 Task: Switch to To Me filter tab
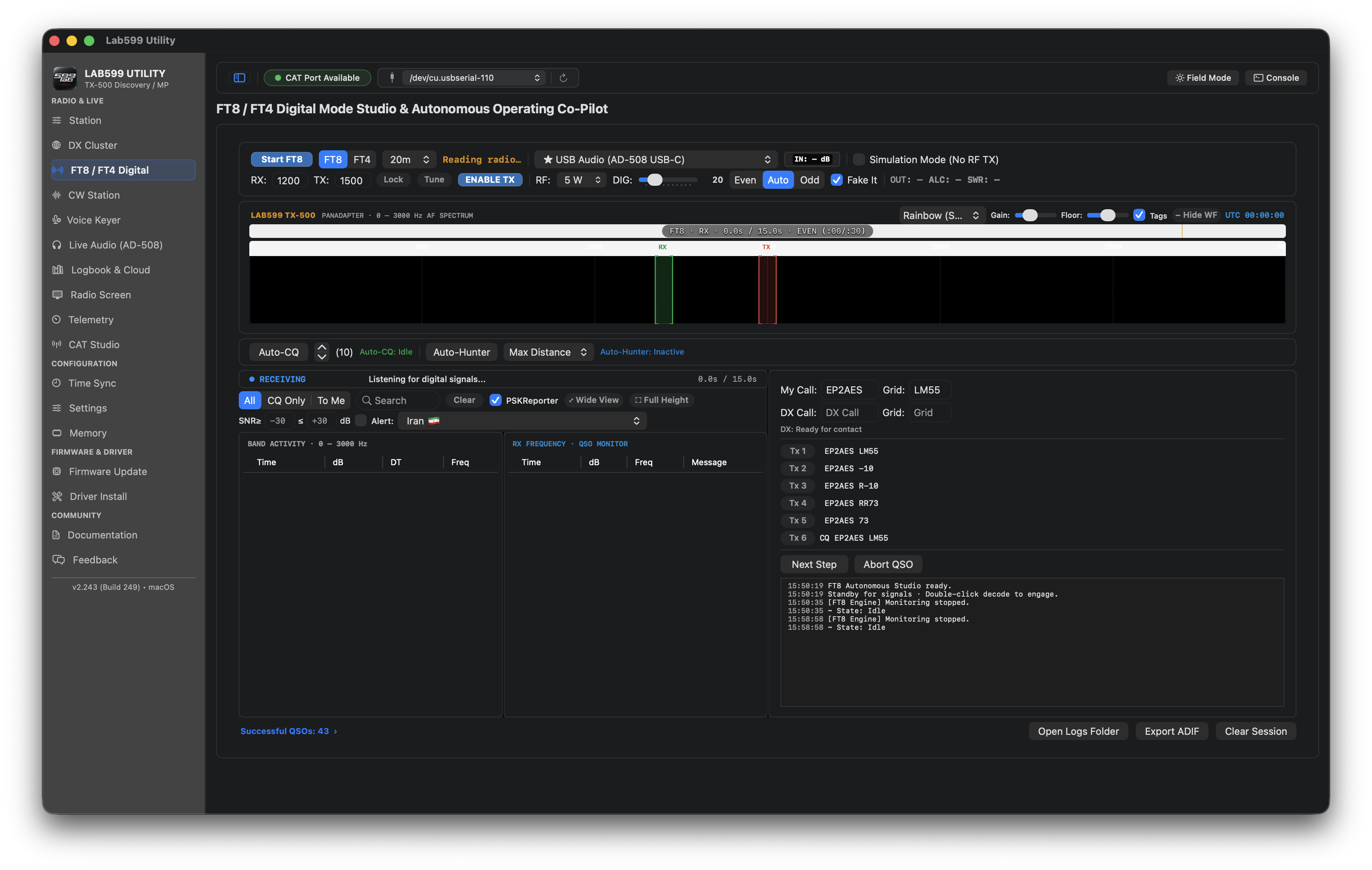pos(331,400)
